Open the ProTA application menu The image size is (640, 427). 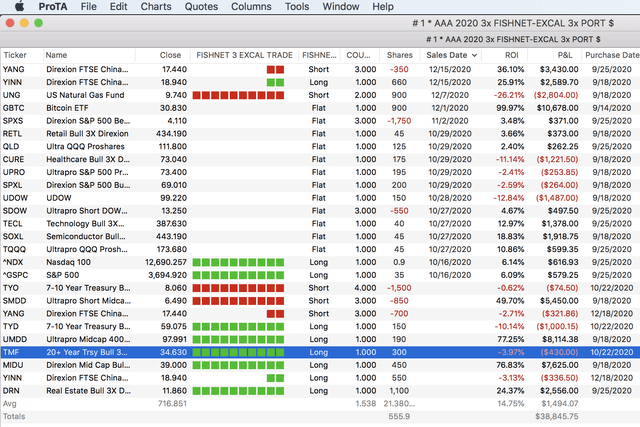pos(53,7)
